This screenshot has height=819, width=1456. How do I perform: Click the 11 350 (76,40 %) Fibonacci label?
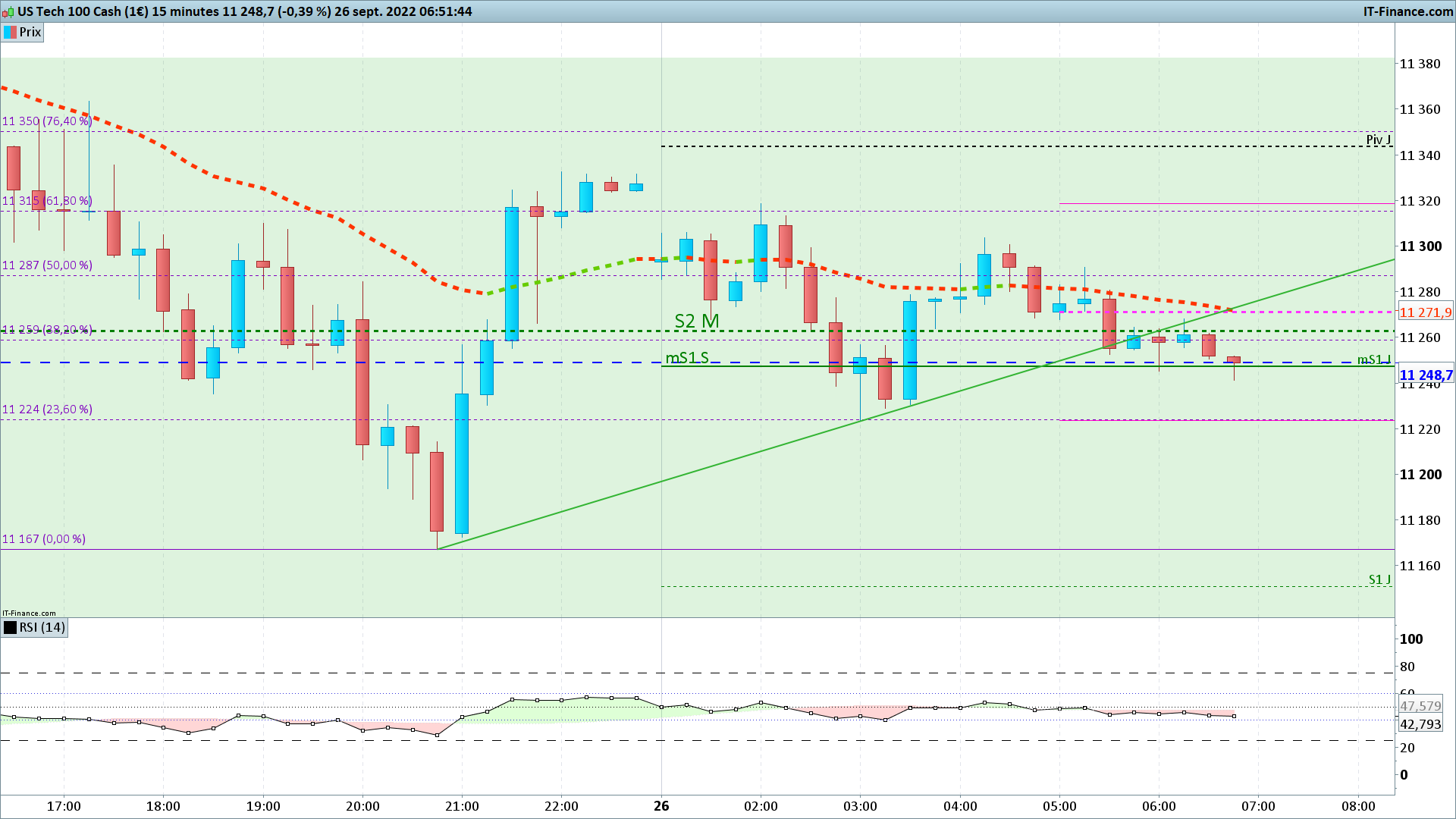47,121
